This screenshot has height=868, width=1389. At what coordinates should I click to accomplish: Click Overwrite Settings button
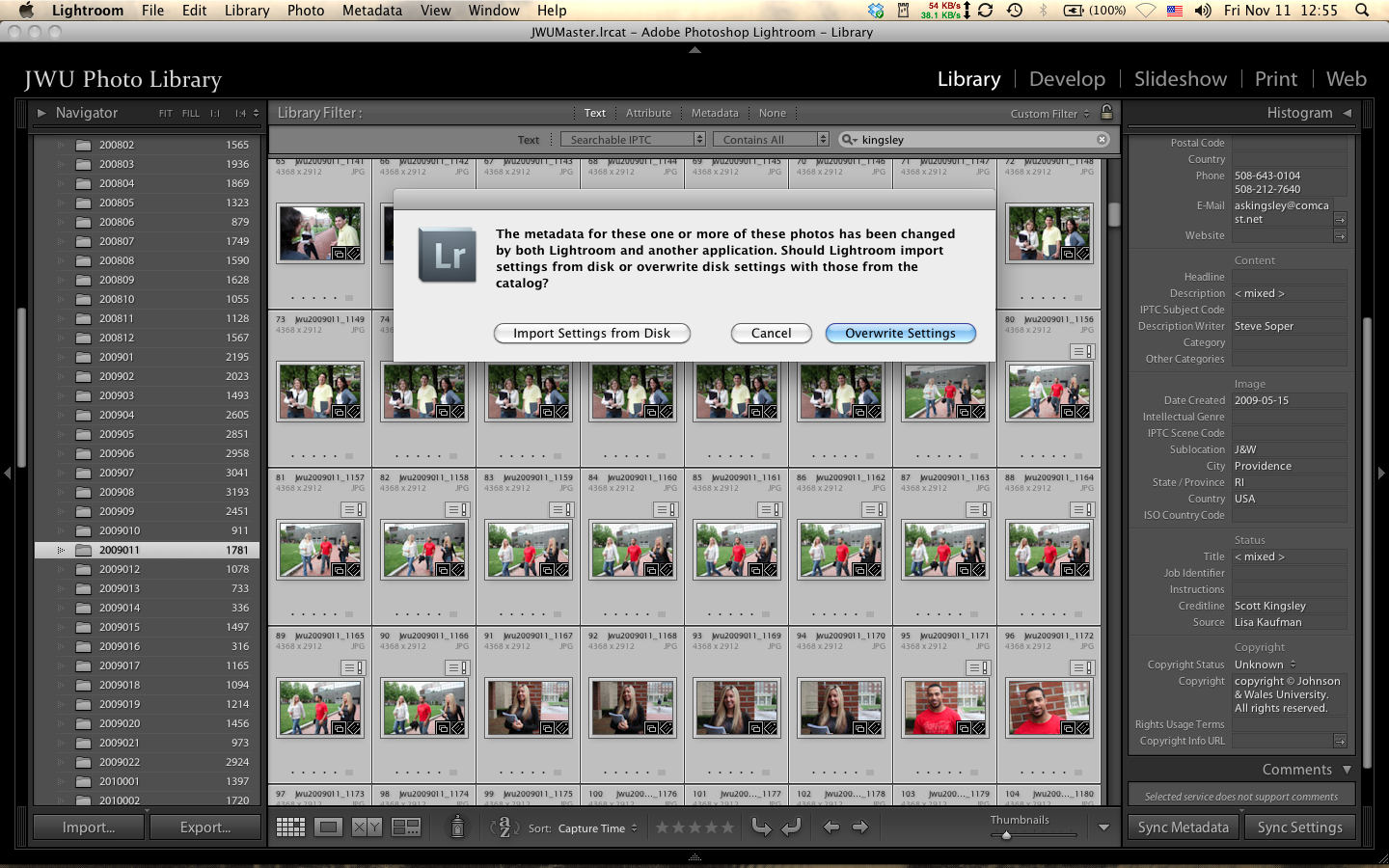click(901, 333)
